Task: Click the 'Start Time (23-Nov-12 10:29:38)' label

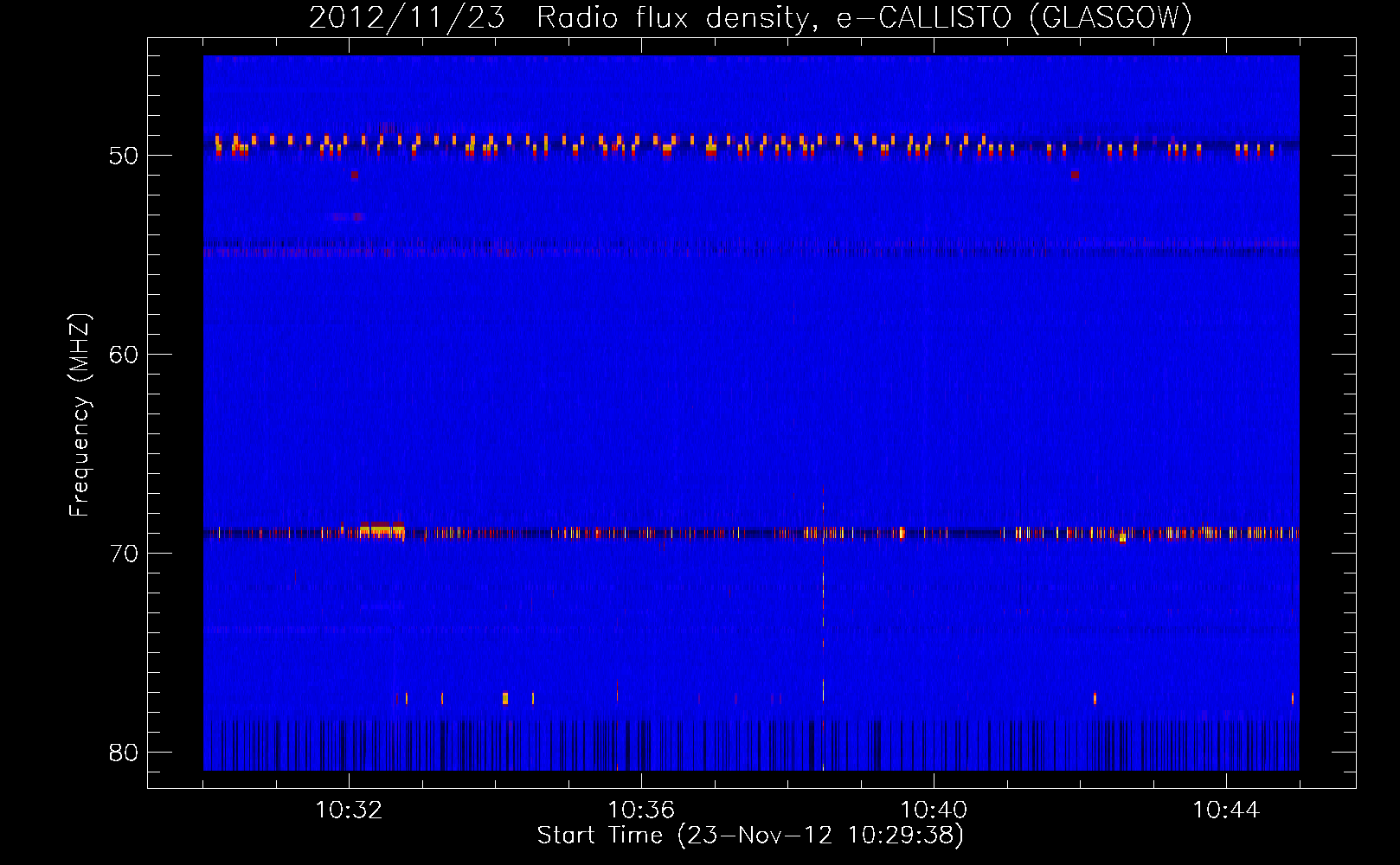Action: coord(750,836)
